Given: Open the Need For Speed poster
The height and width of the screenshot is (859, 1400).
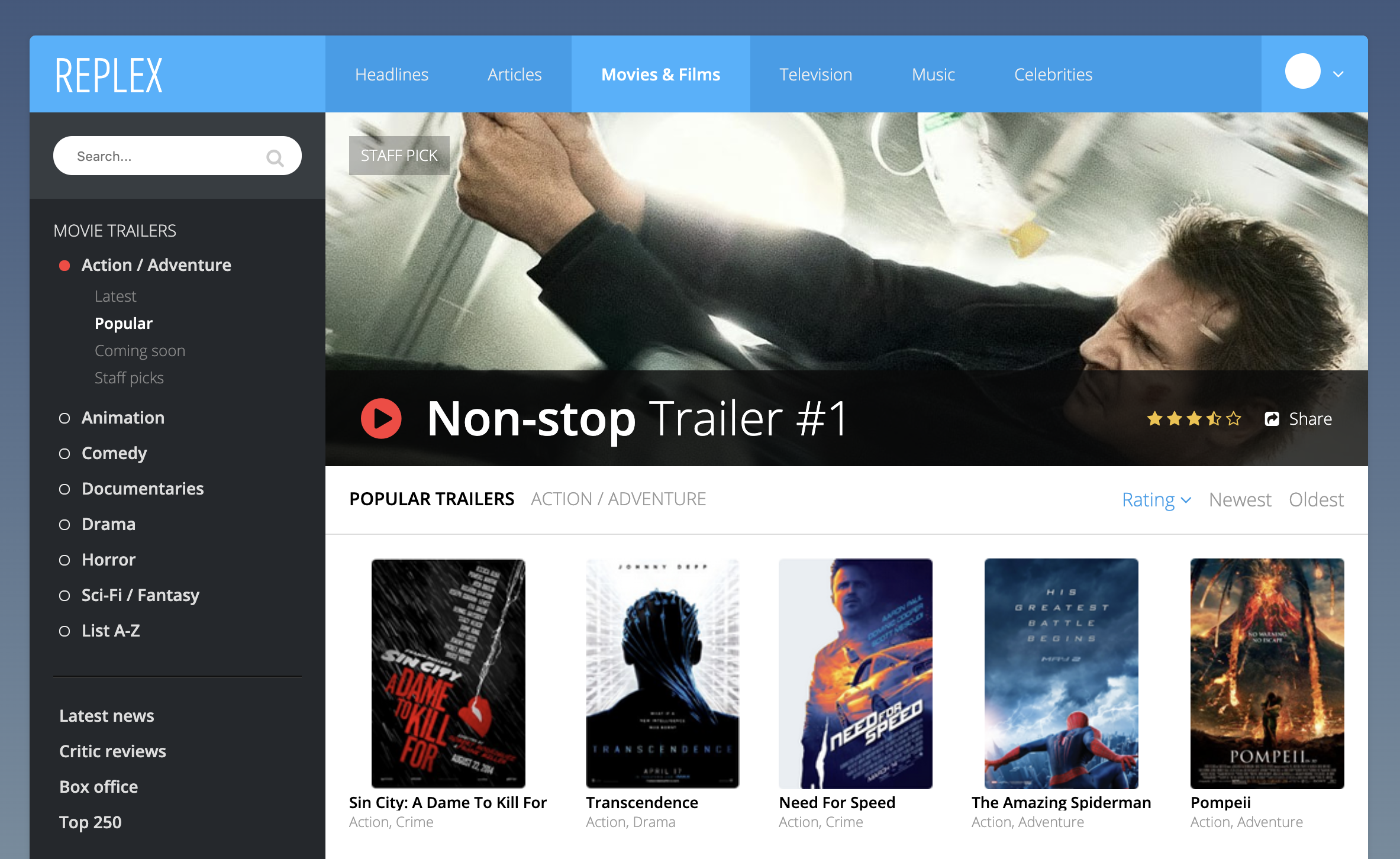Looking at the screenshot, I should [x=855, y=673].
